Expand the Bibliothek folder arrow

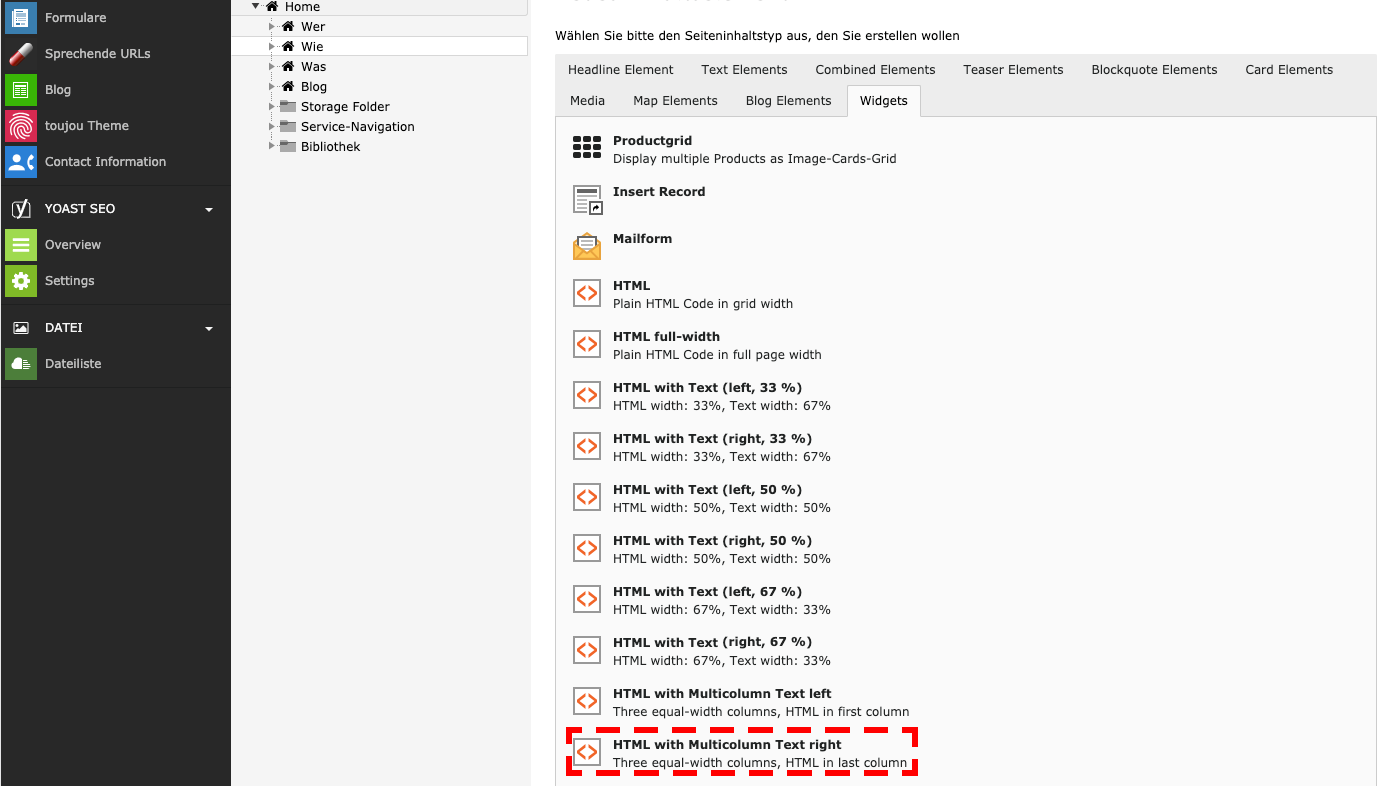(x=271, y=147)
